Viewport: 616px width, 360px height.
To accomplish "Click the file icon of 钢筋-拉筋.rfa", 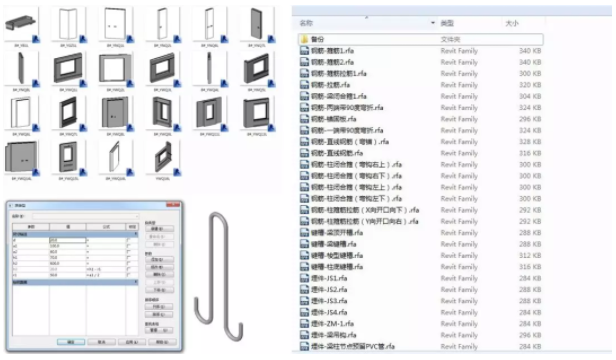I will (x=304, y=85).
